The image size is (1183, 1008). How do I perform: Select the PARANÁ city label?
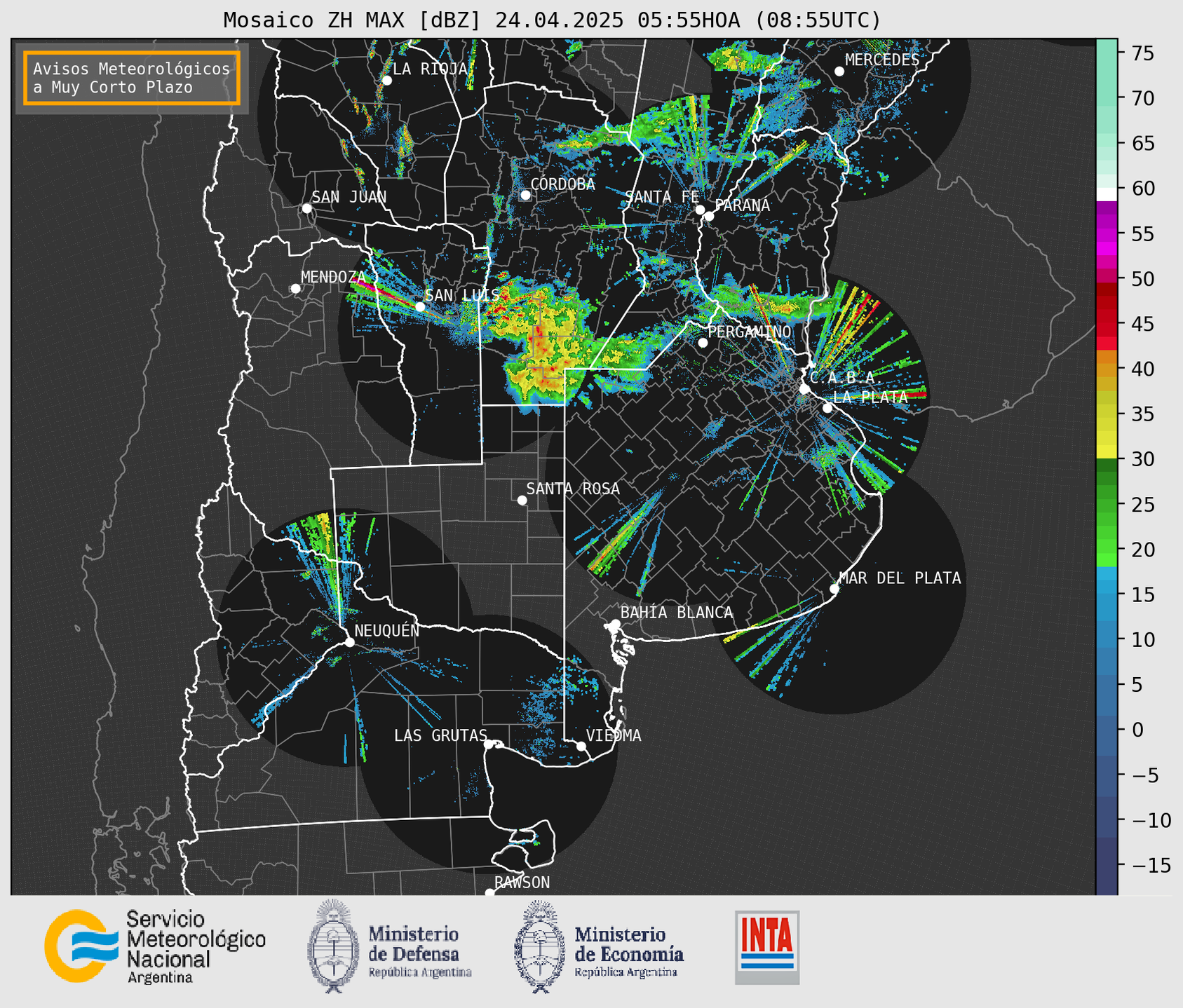coord(743,205)
